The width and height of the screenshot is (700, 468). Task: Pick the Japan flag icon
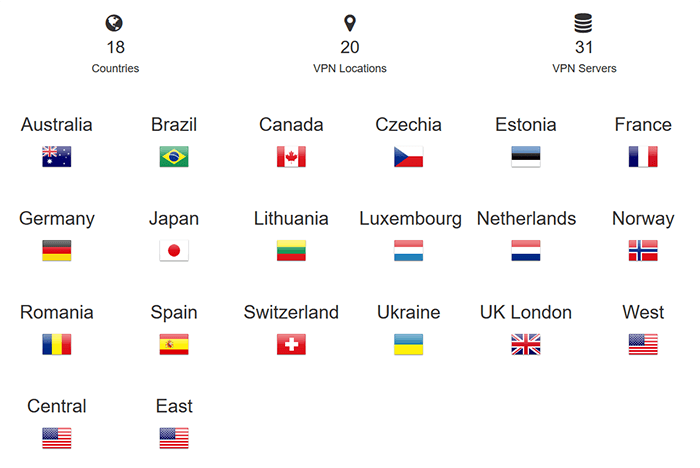click(x=174, y=251)
